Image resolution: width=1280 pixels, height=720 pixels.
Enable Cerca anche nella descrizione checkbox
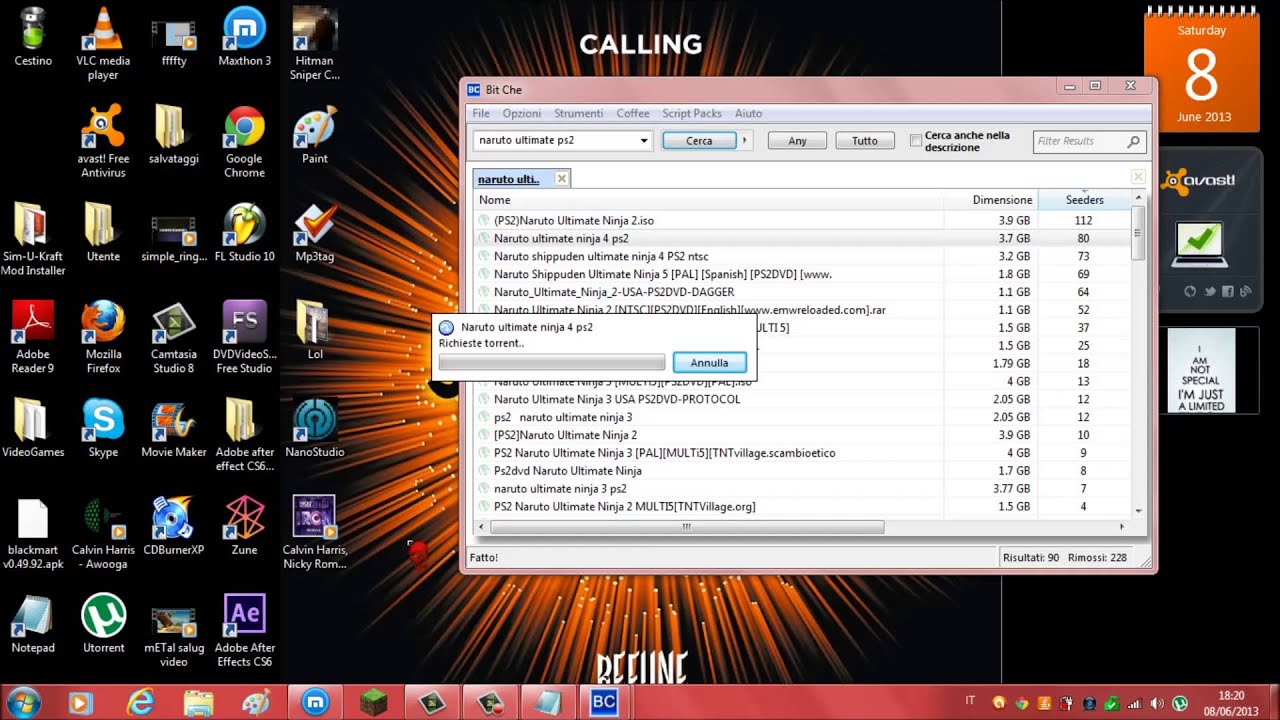tap(915, 141)
